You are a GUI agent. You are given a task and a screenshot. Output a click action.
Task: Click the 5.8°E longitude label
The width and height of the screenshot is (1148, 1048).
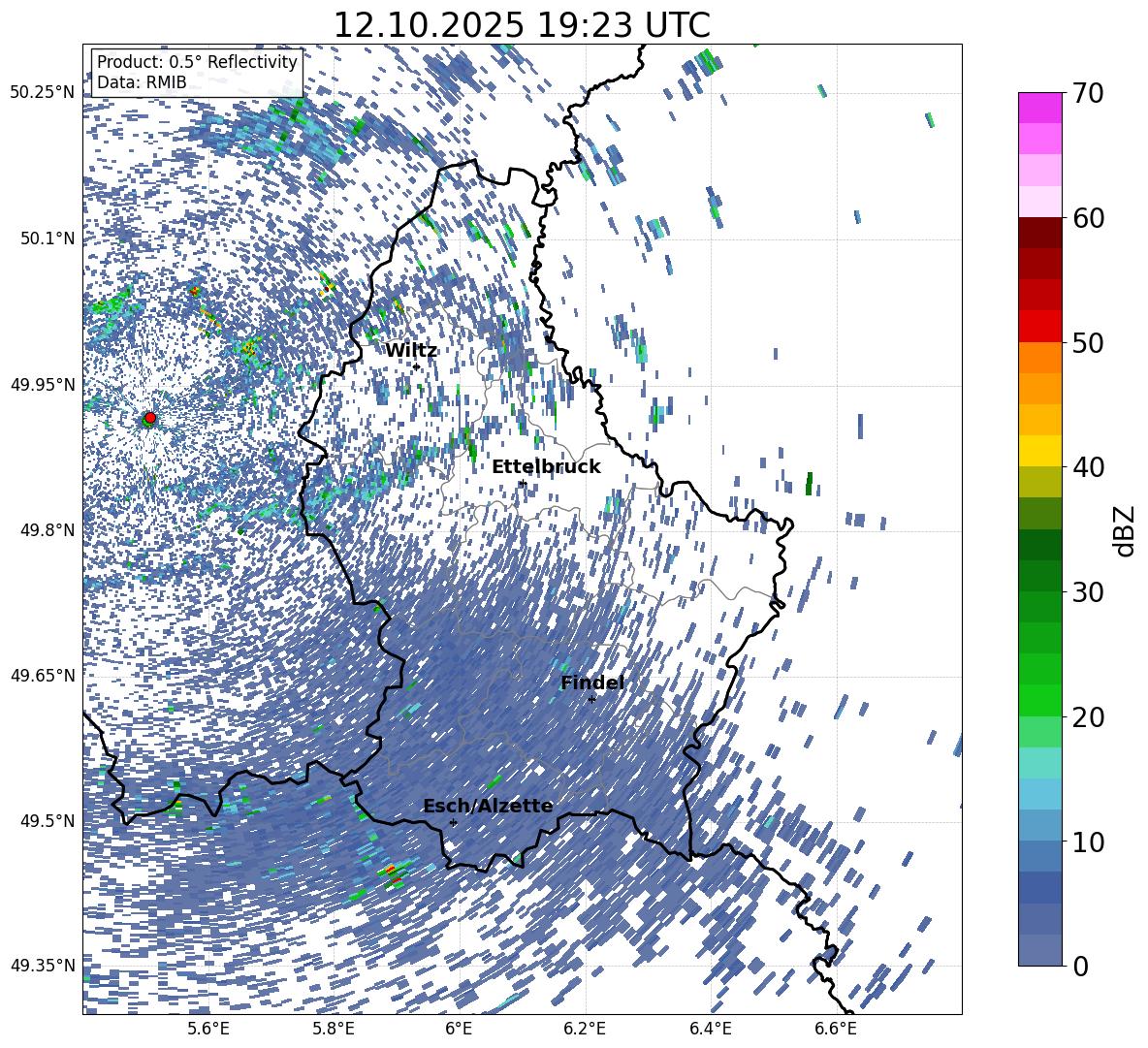click(x=334, y=1029)
